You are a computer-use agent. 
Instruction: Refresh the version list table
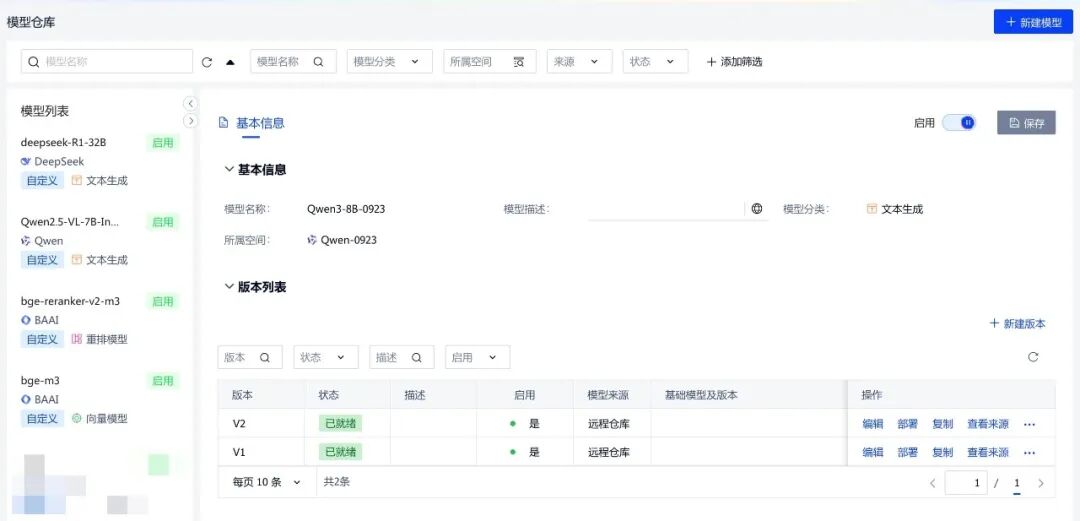tap(1033, 357)
